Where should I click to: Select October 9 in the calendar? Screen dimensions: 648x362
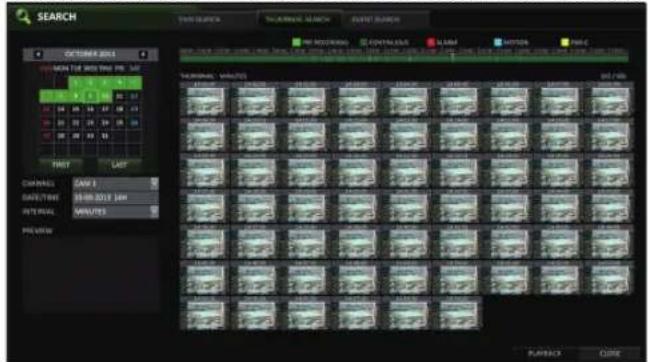(91, 96)
